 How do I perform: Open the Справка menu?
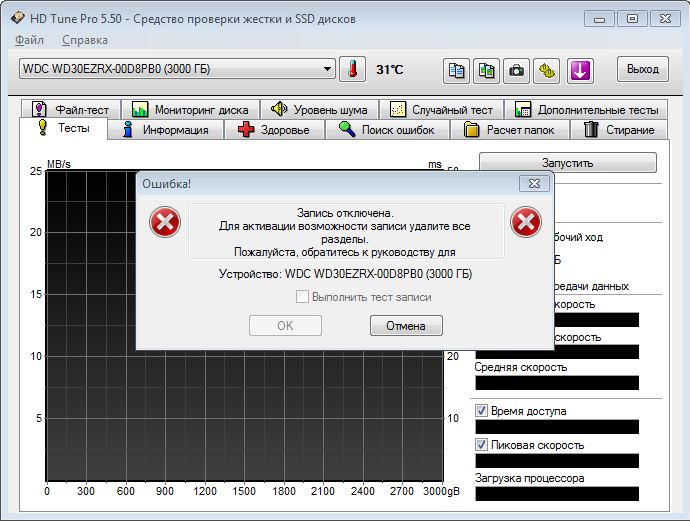(84, 40)
